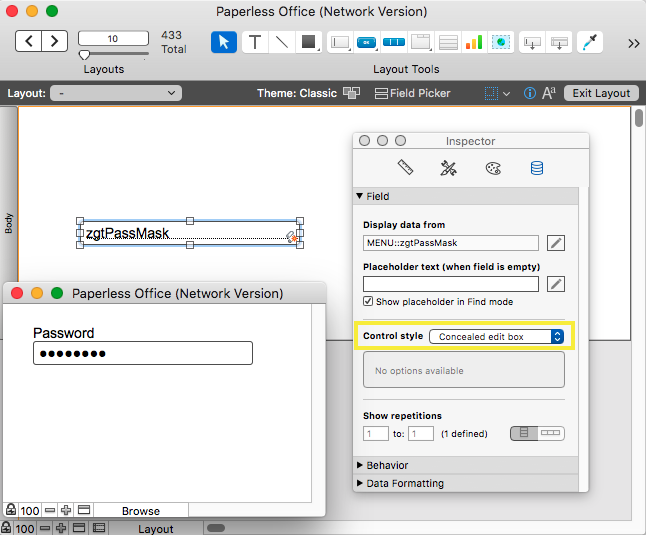Switch to Inspector Data tab
646x535 pixels.
pos(536,168)
